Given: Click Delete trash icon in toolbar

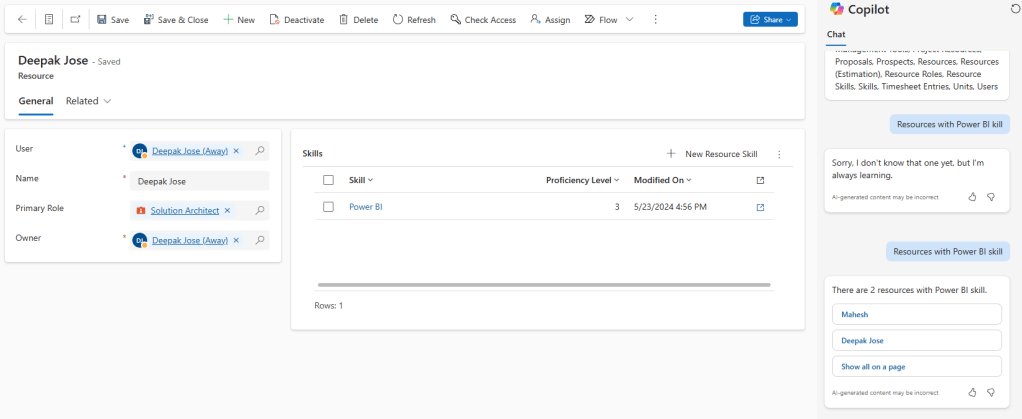Looking at the screenshot, I should click(344, 19).
